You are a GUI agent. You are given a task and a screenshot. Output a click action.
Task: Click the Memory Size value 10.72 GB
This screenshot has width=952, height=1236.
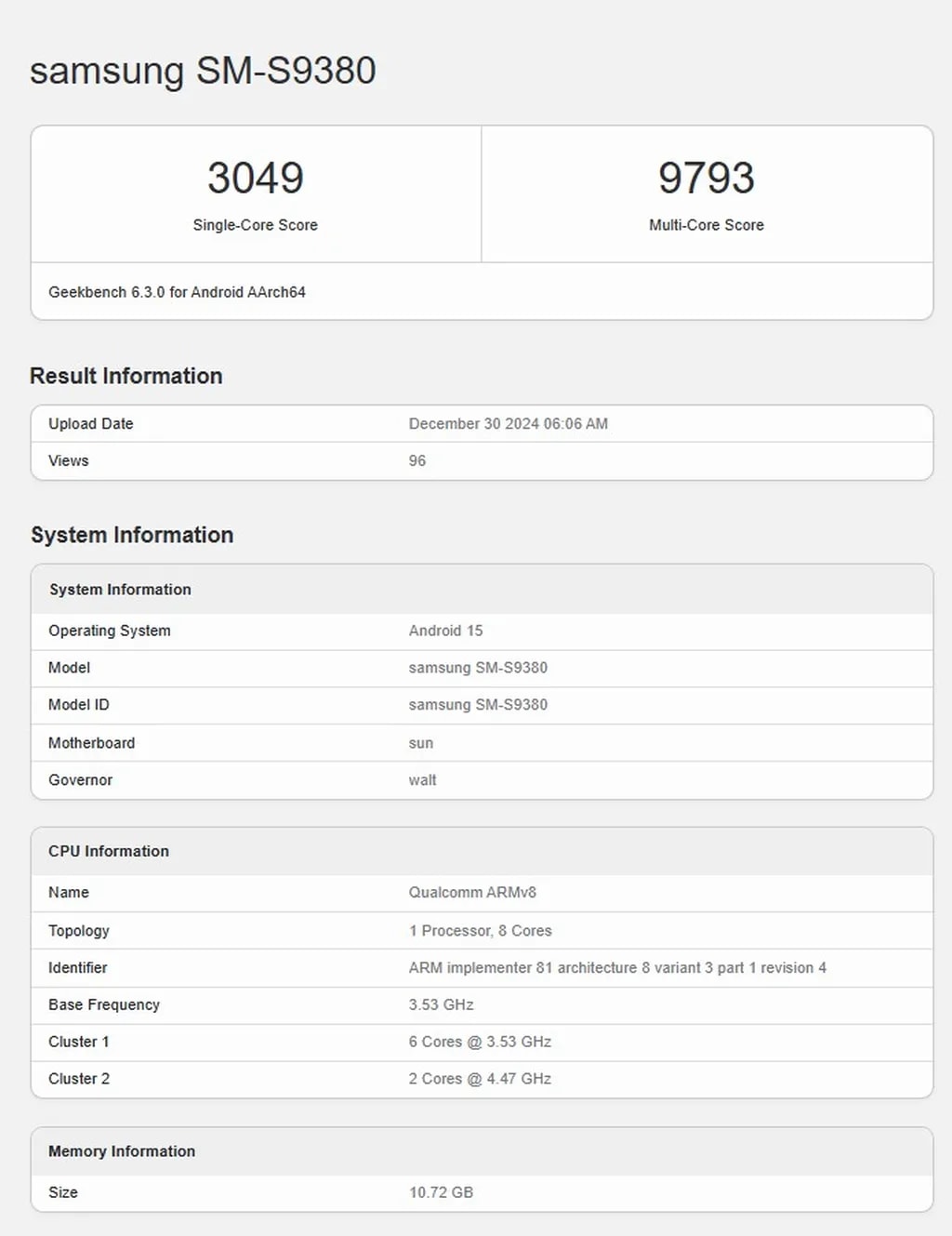coord(442,1191)
